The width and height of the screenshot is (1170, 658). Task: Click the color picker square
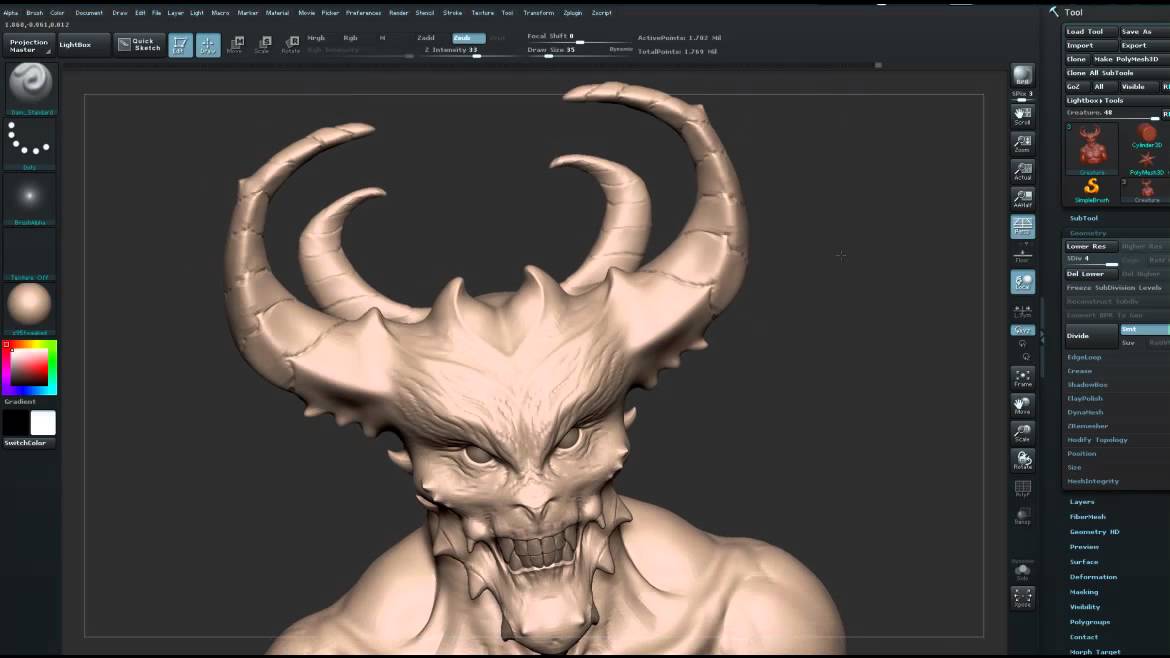(x=29, y=368)
